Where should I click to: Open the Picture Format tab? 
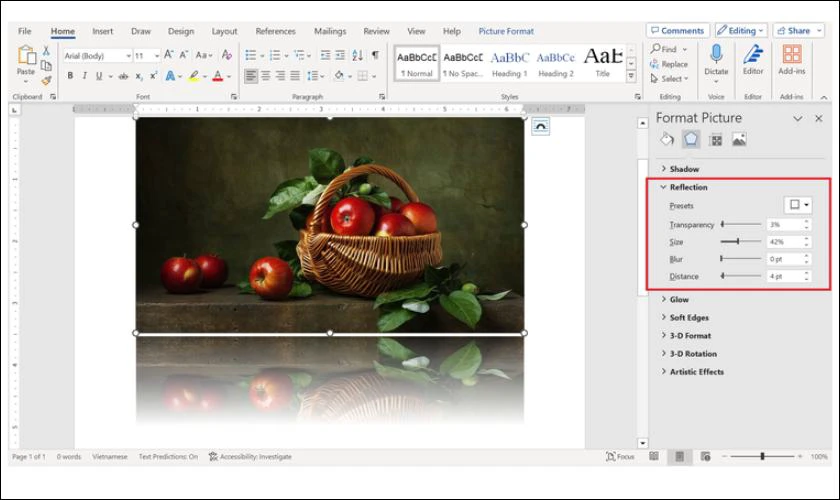point(506,31)
